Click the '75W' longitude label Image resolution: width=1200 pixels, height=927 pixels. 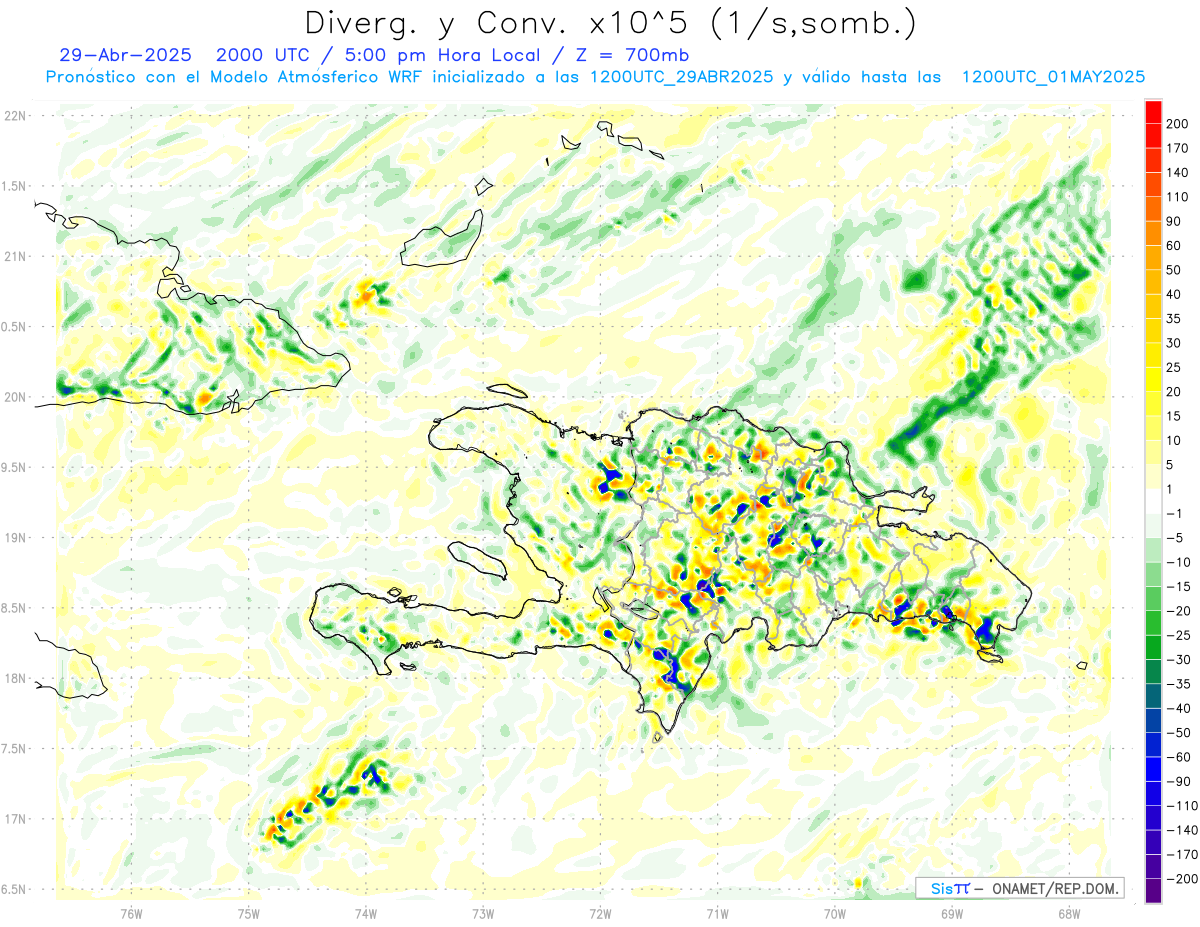tap(249, 913)
